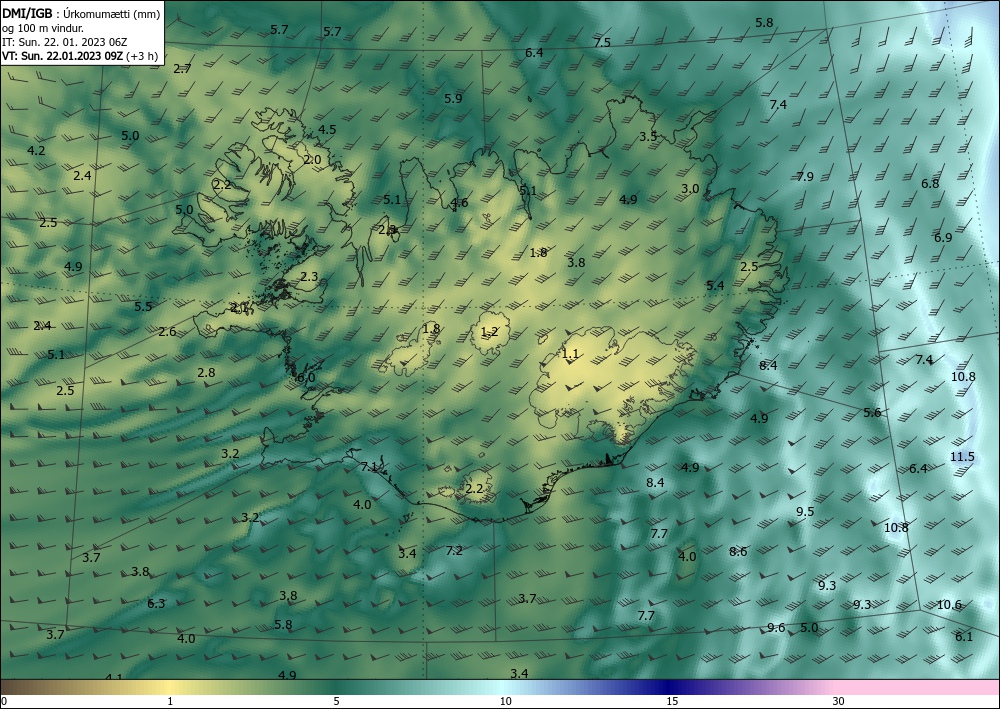This screenshot has height=709, width=1000.
Task: Click the 4.6 value on the north coast
Action: (x=459, y=203)
